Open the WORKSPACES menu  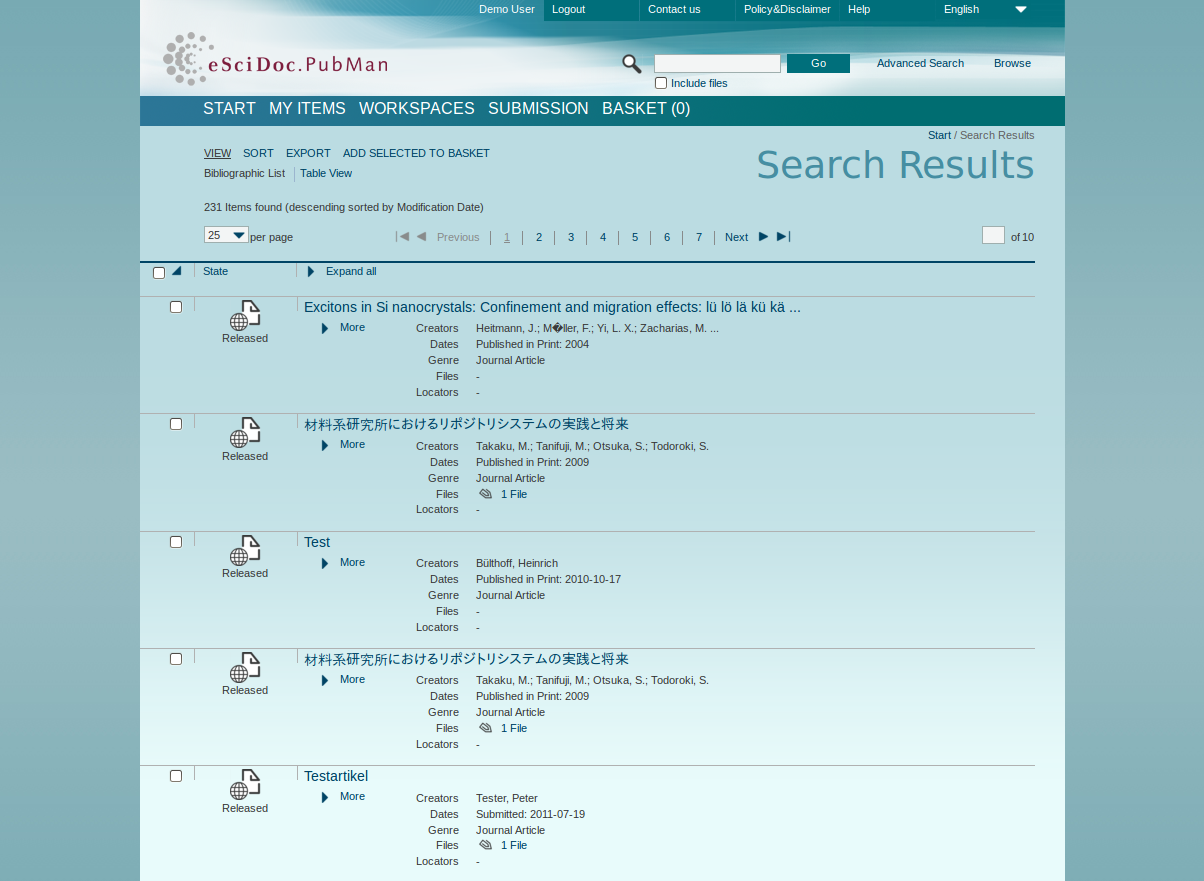point(416,109)
